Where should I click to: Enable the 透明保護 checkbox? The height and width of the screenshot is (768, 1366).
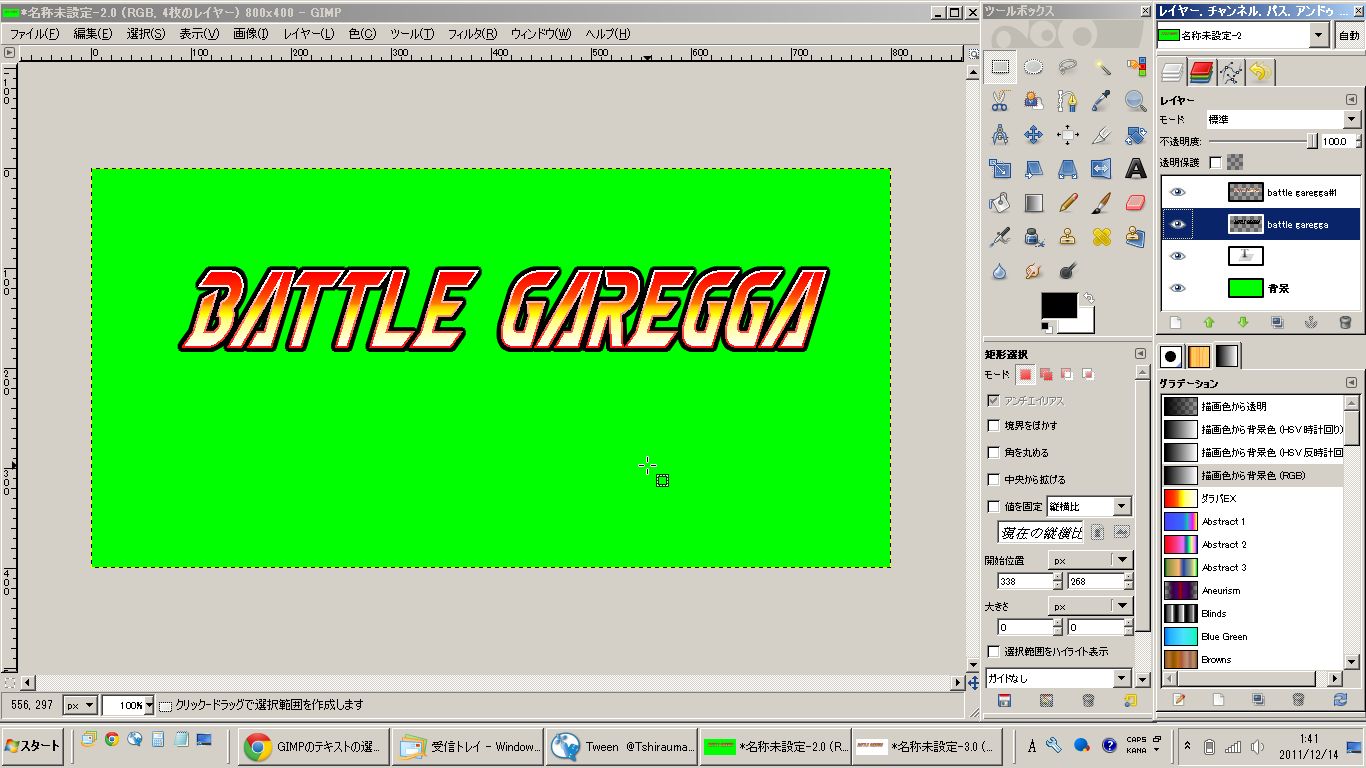1216,162
